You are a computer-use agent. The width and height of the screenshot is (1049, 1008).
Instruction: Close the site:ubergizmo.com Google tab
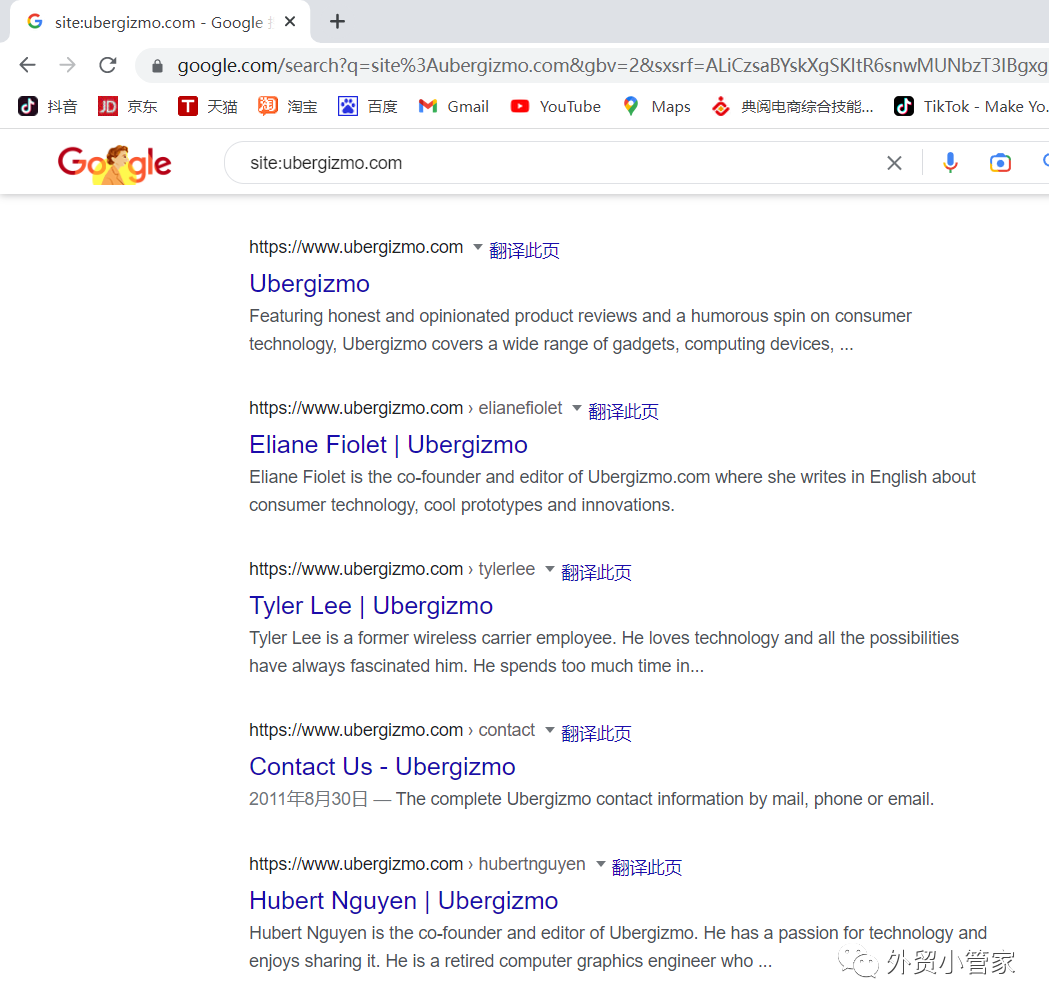coord(290,21)
